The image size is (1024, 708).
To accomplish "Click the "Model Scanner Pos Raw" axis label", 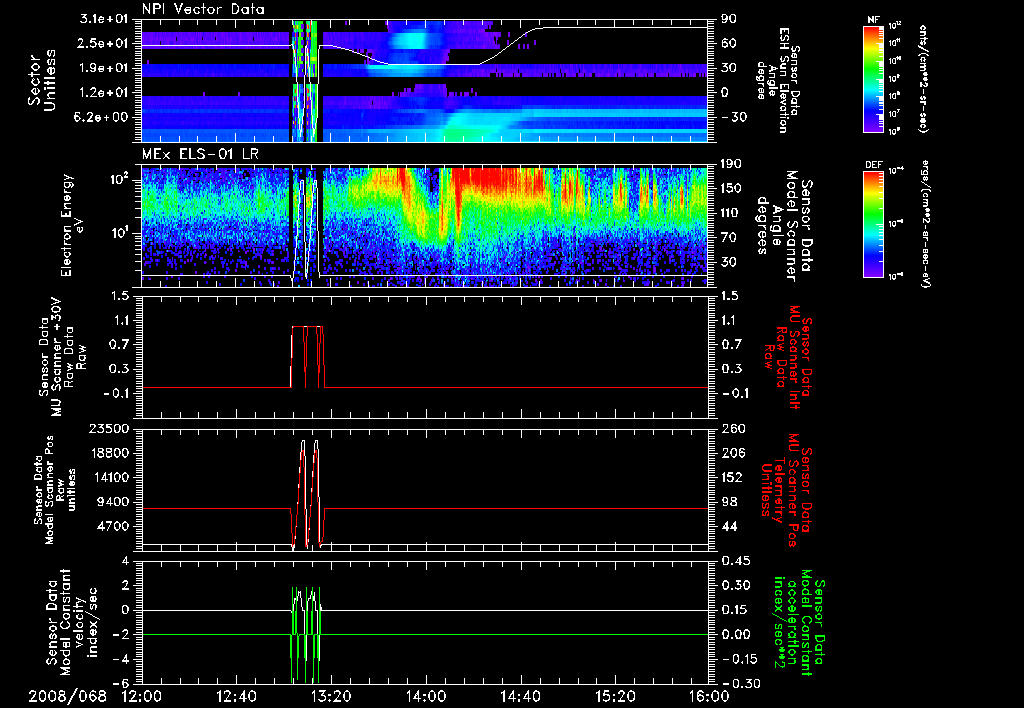I will click(54, 490).
